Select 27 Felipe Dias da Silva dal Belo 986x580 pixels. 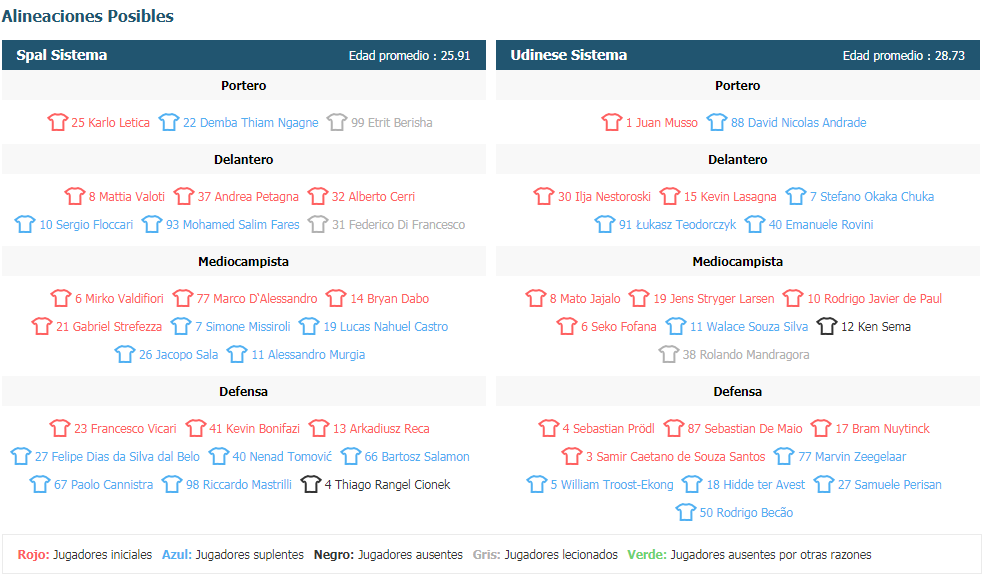pos(117,457)
